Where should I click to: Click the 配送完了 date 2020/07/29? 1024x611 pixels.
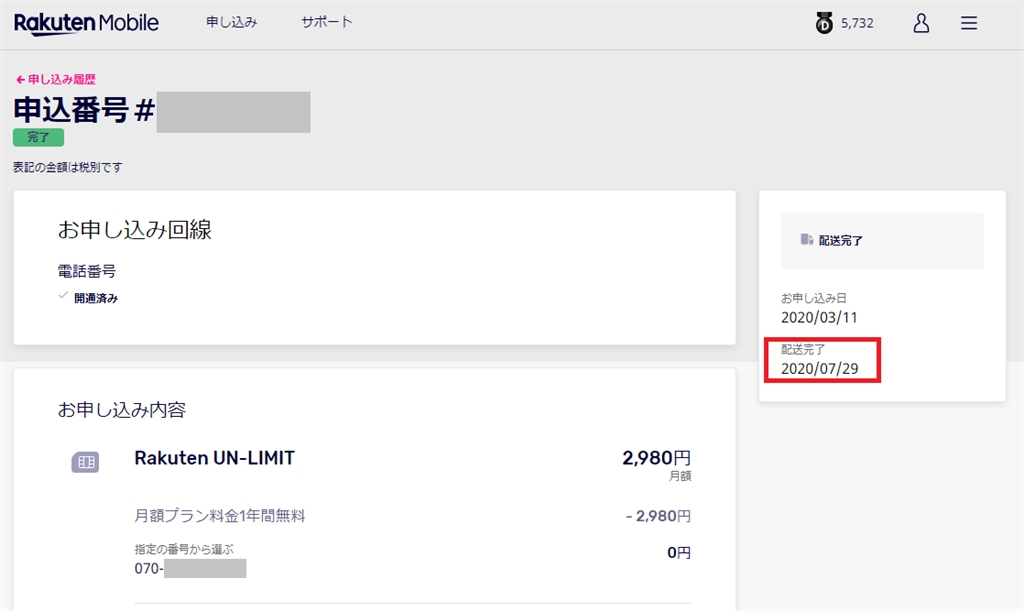point(819,368)
